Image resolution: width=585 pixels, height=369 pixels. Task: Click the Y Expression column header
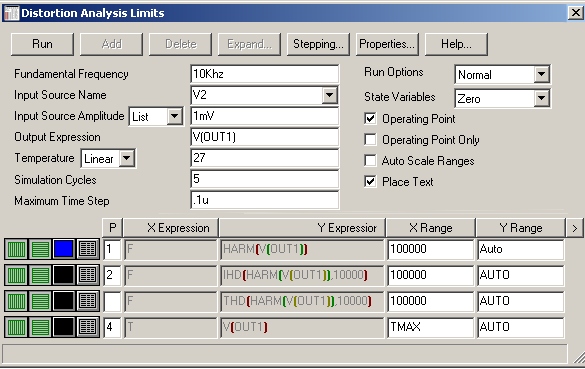pyautogui.click(x=302, y=228)
